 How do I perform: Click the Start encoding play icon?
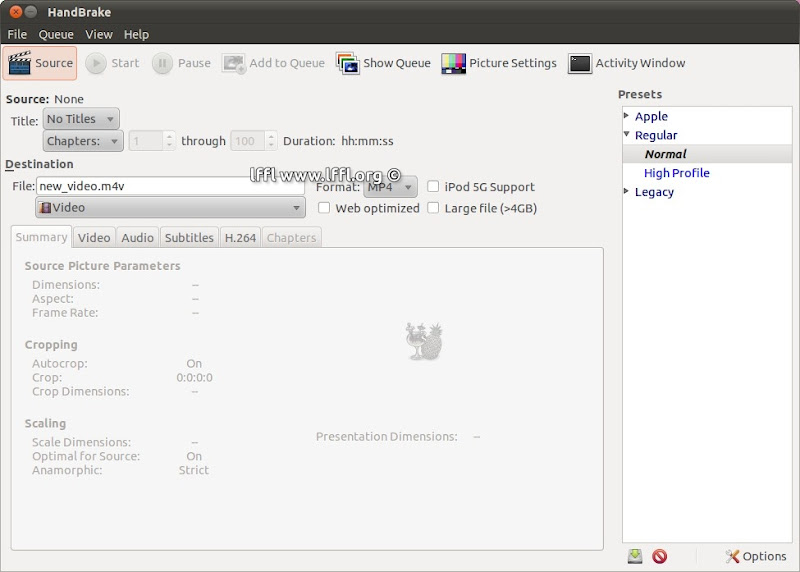pos(96,63)
